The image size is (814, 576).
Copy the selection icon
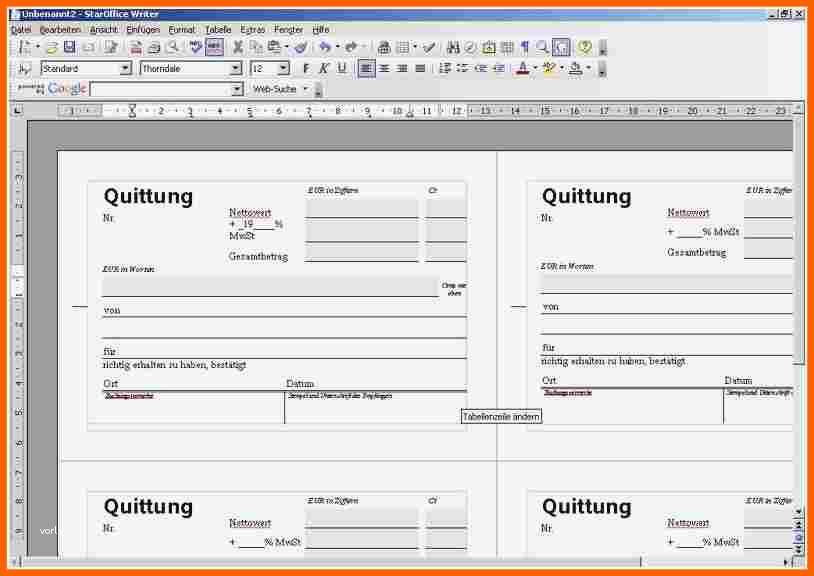click(x=256, y=47)
